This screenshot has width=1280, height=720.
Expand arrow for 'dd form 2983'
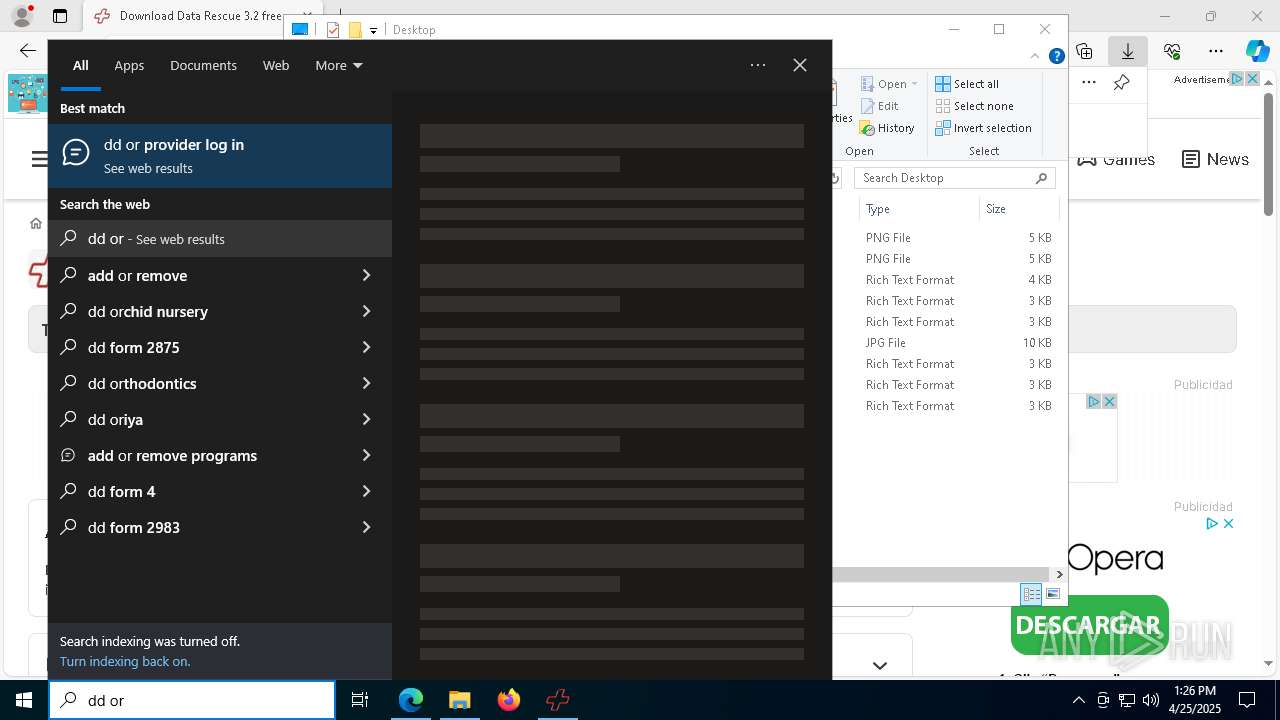tap(366, 527)
